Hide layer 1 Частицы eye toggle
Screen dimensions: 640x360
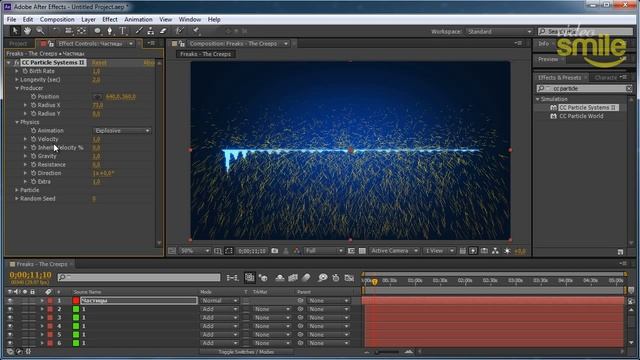10,300
